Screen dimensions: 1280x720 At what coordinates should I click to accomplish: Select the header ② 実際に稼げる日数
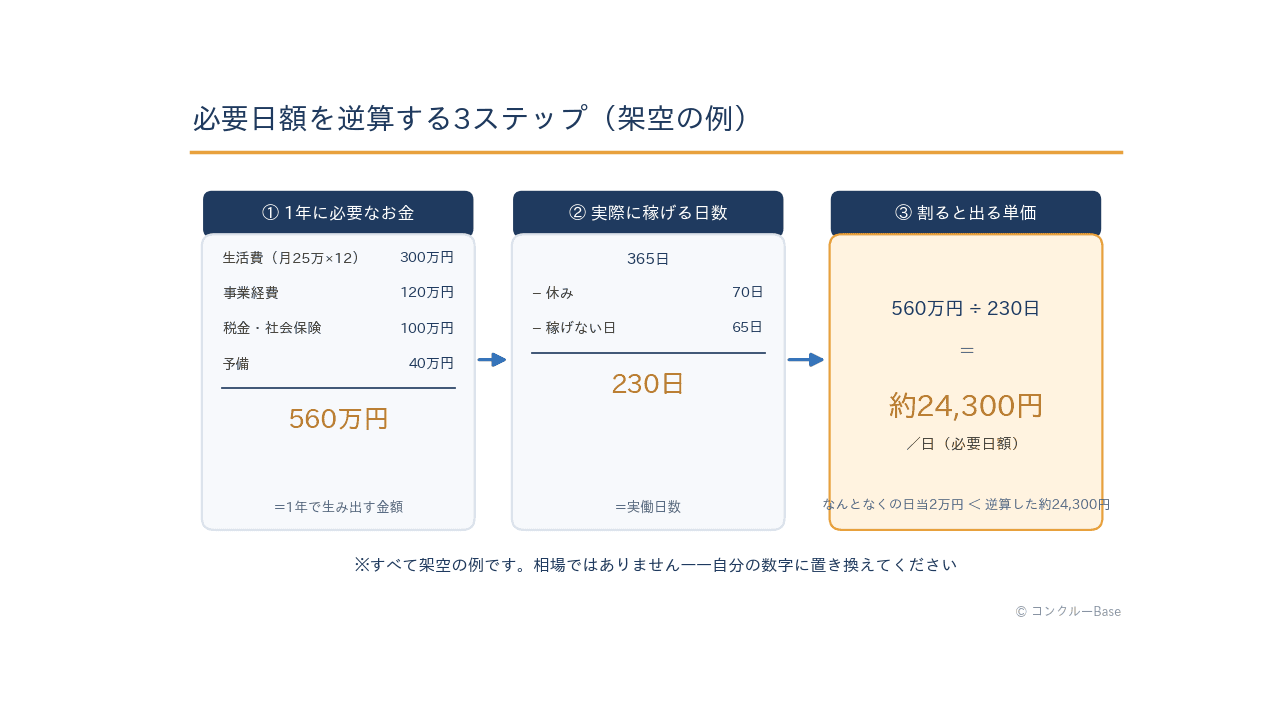pyautogui.click(x=648, y=213)
